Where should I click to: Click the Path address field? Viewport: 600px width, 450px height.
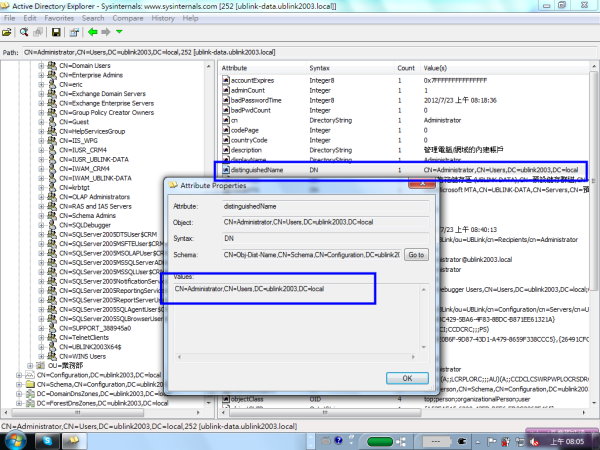(x=308, y=52)
